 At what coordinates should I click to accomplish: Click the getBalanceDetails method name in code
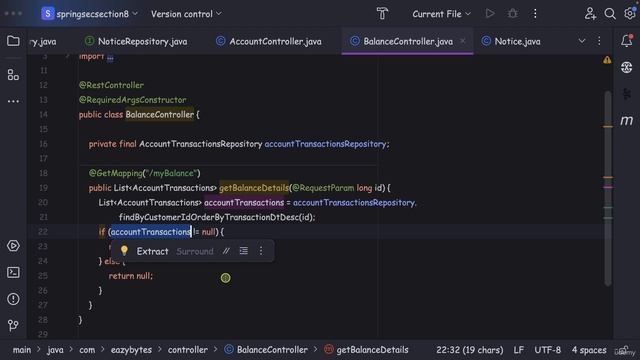pos(254,188)
